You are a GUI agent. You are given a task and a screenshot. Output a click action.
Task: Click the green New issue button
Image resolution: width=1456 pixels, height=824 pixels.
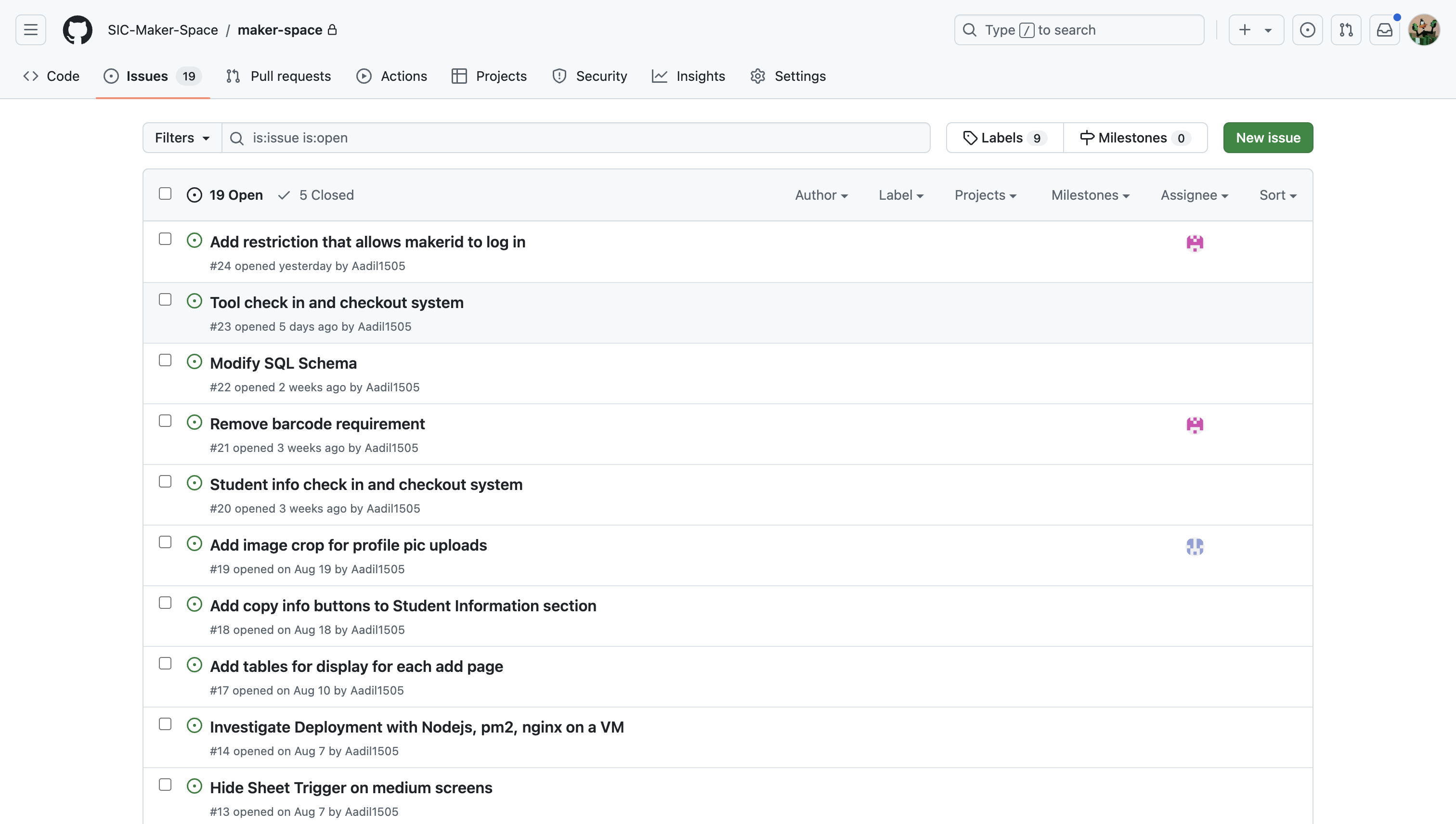click(1267, 138)
